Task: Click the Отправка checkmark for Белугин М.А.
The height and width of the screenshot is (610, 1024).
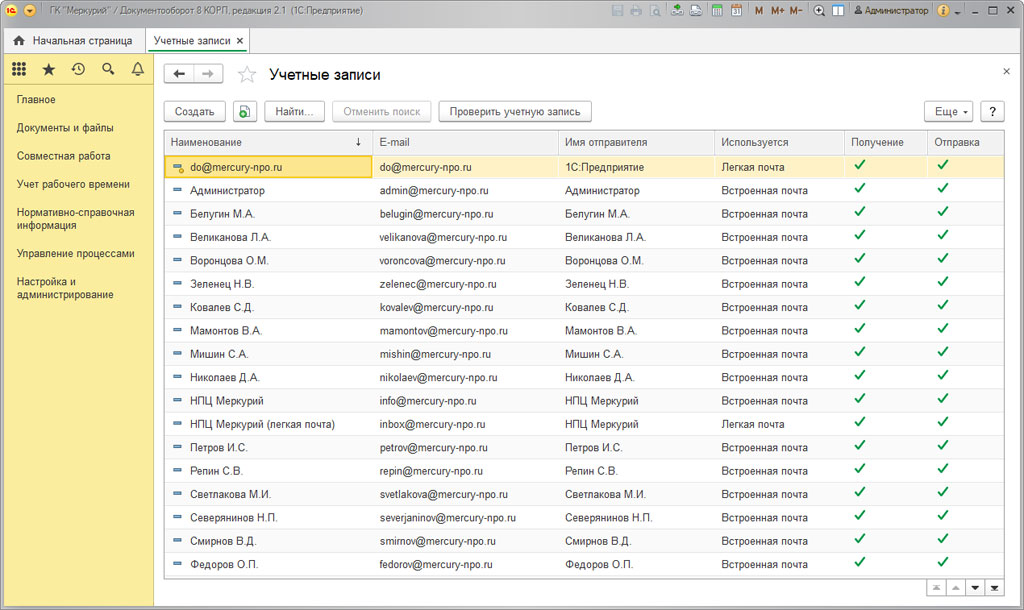Action: pyautogui.click(x=942, y=213)
